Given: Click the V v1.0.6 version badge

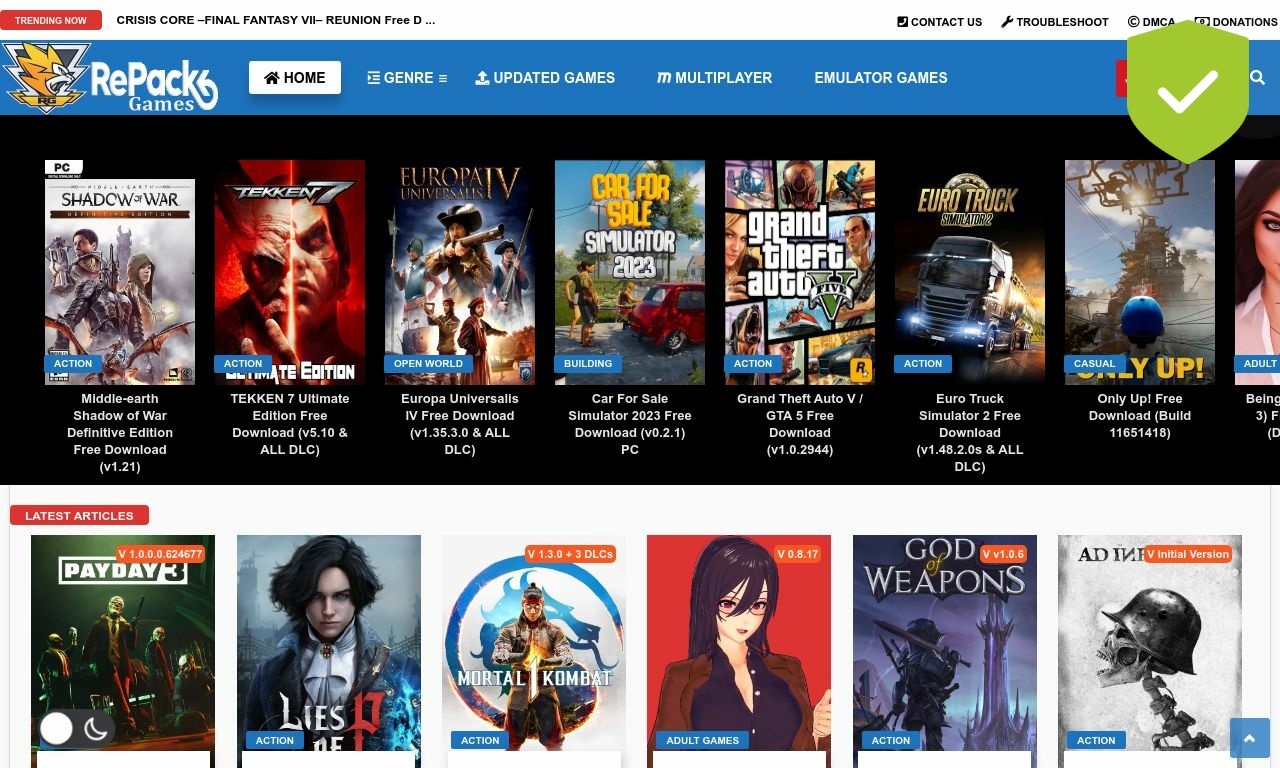Looking at the screenshot, I should pos(1004,554).
